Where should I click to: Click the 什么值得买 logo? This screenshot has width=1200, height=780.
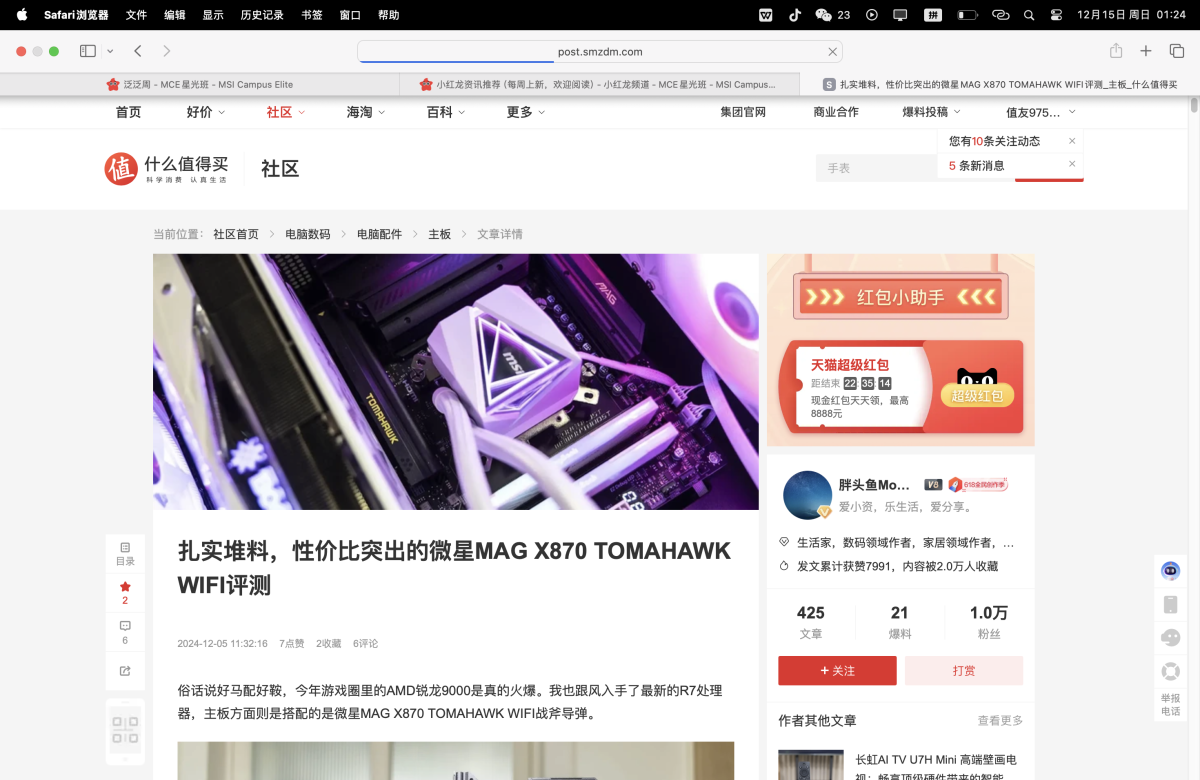tap(168, 168)
